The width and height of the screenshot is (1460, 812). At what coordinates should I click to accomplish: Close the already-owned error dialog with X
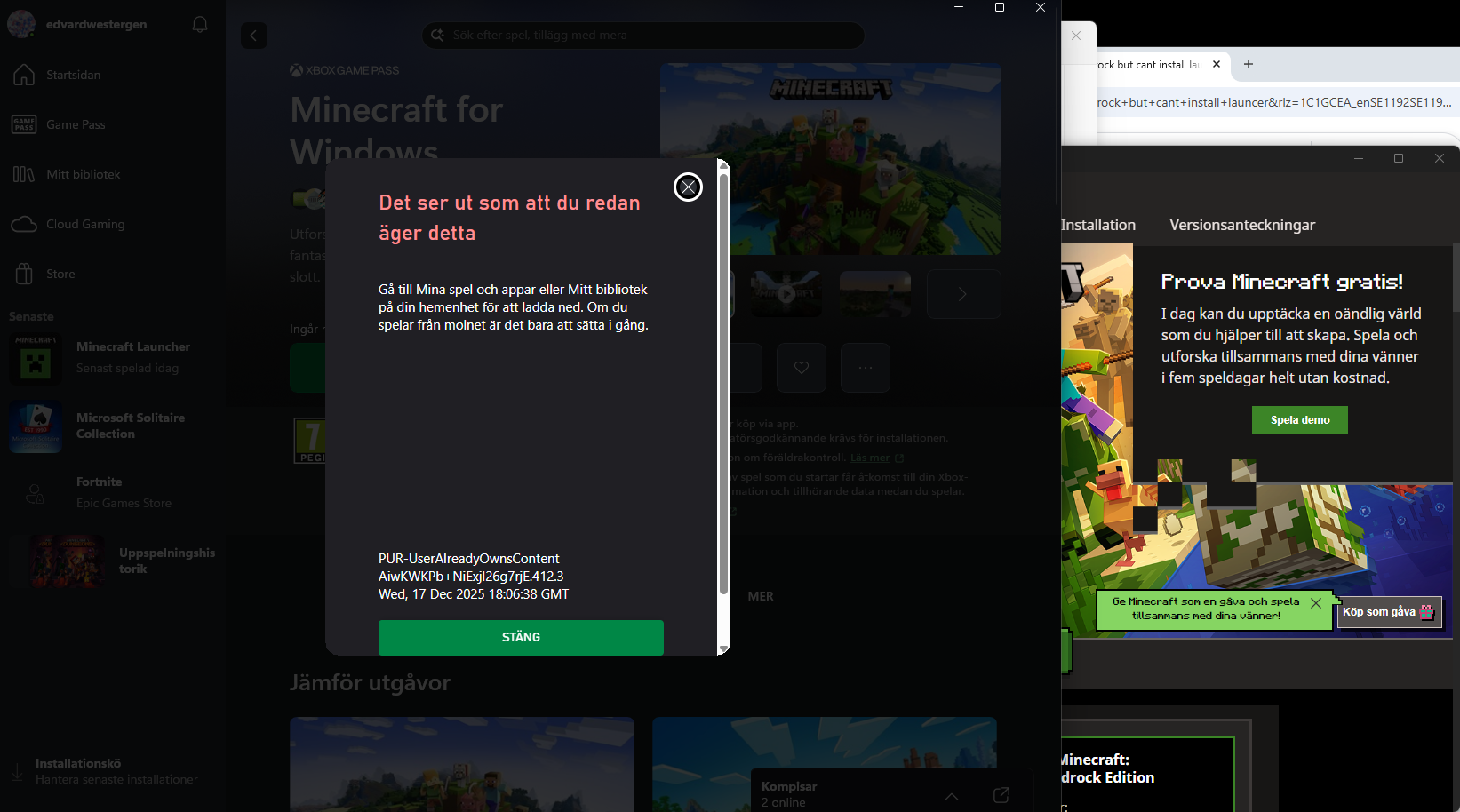coord(688,187)
